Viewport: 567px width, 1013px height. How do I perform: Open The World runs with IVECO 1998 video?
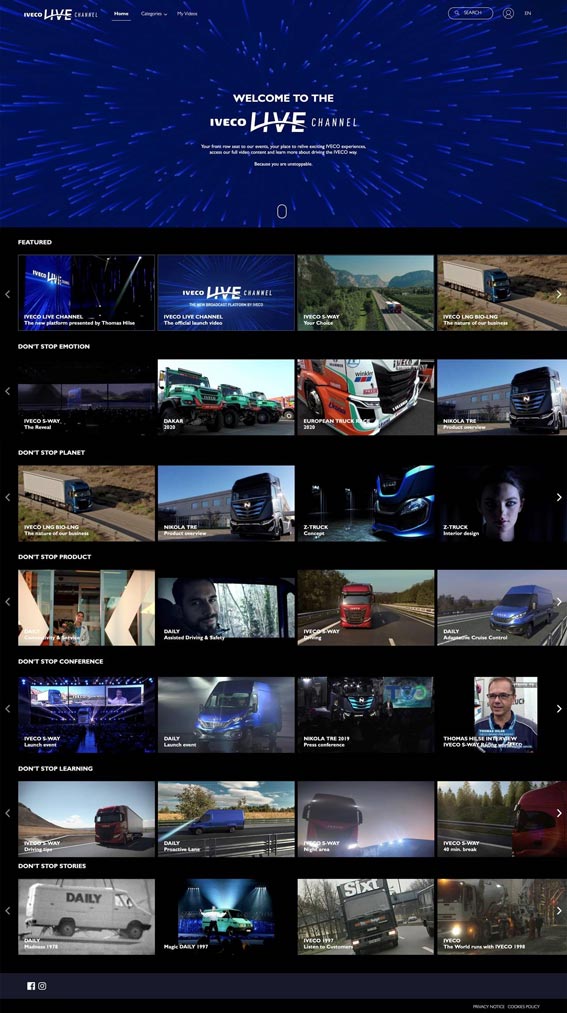(x=502, y=917)
